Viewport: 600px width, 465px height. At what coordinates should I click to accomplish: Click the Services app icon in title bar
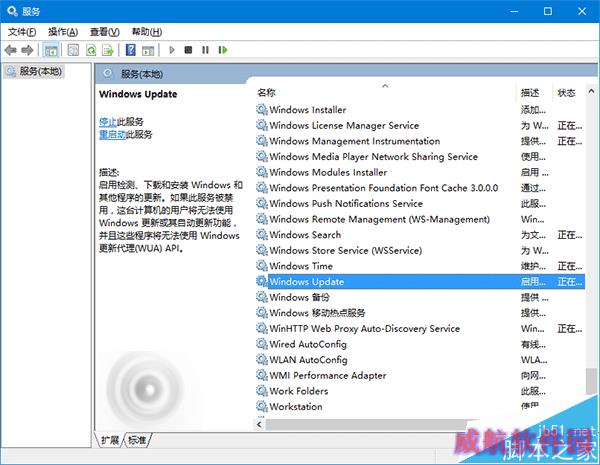coord(12,11)
